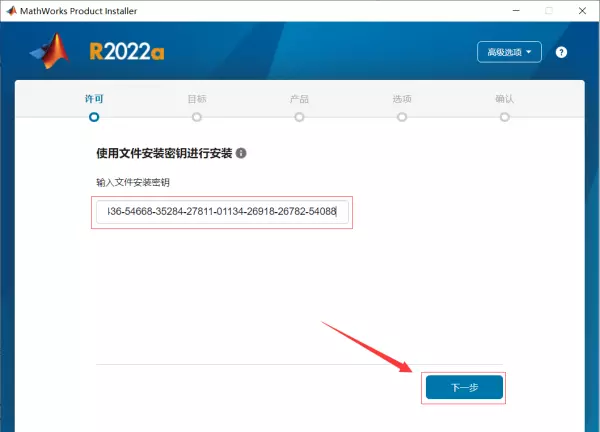Click the info icon beside 使用文件安装密钥进行安装

(x=241, y=153)
